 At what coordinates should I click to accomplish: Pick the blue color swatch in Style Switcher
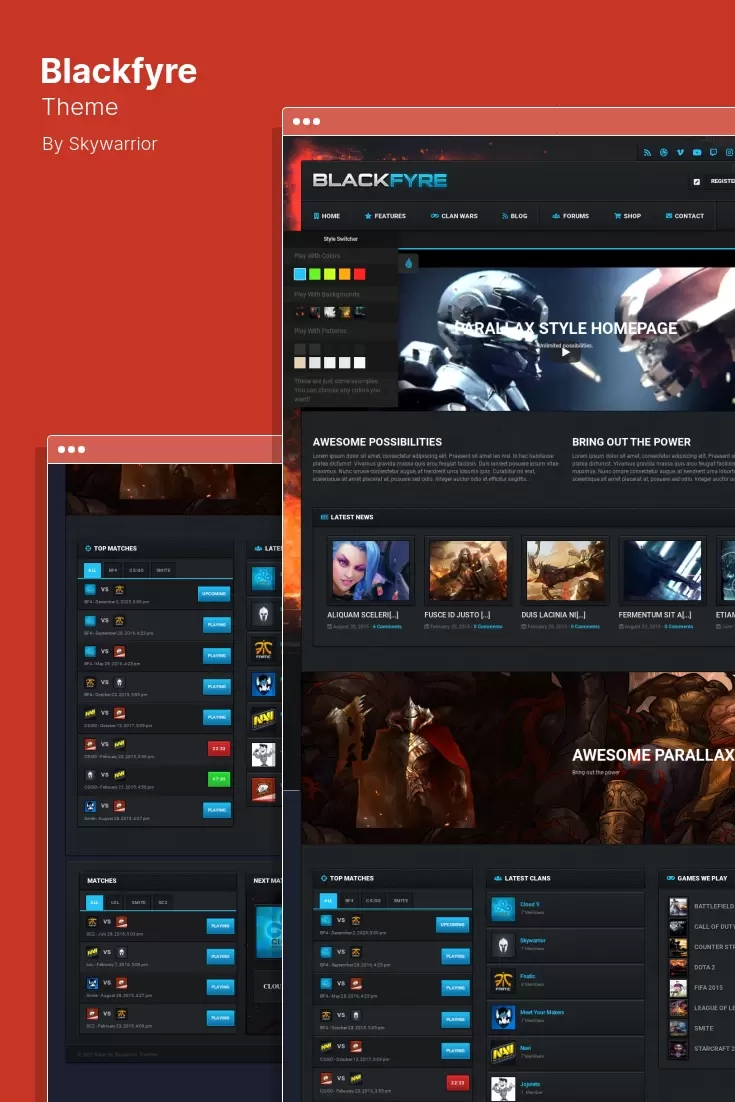[x=300, y=274]
